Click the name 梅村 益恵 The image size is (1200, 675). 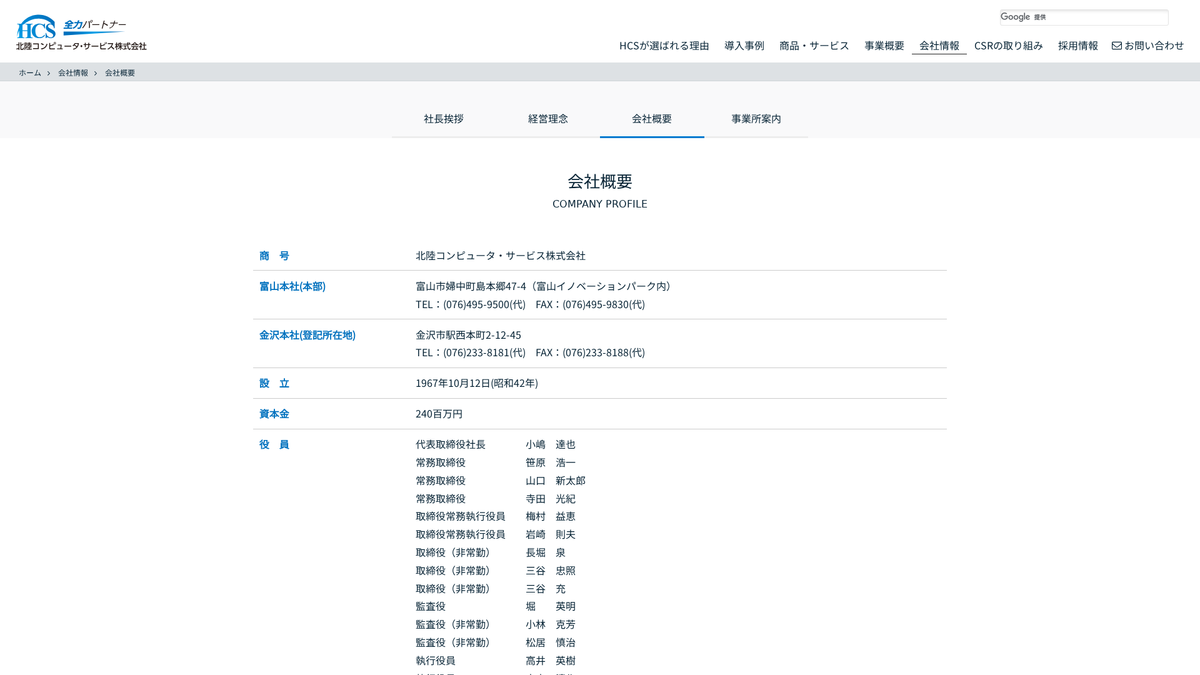coord(551,516)
